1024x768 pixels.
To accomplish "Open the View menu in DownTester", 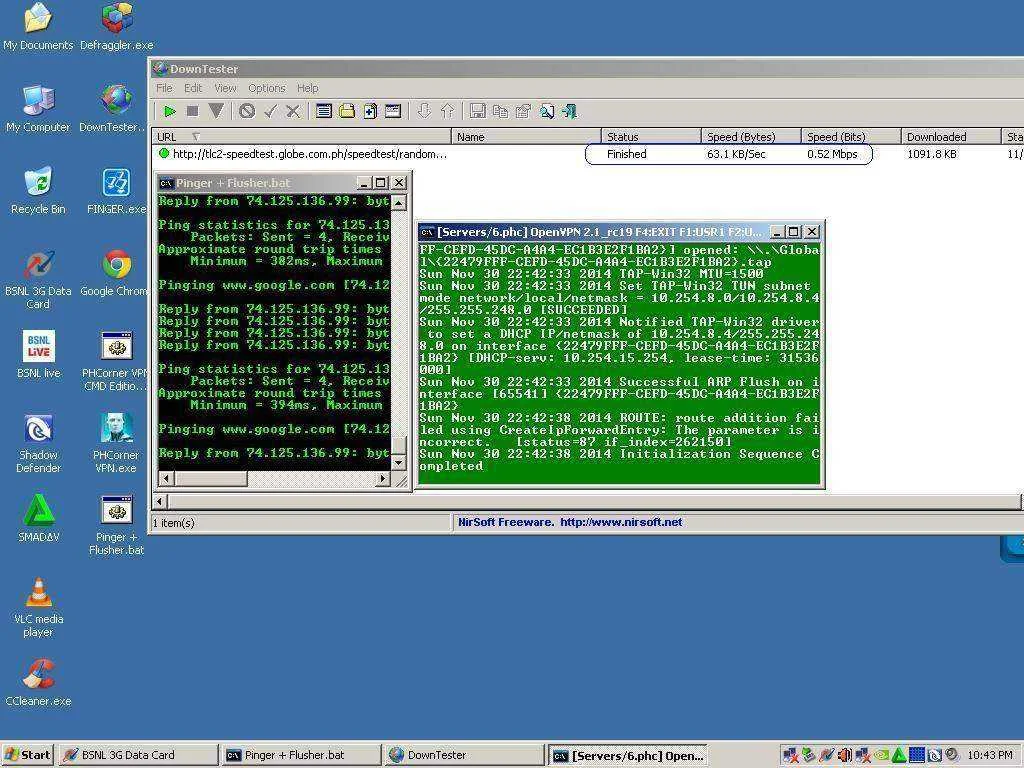I will (x=225, y=88).
